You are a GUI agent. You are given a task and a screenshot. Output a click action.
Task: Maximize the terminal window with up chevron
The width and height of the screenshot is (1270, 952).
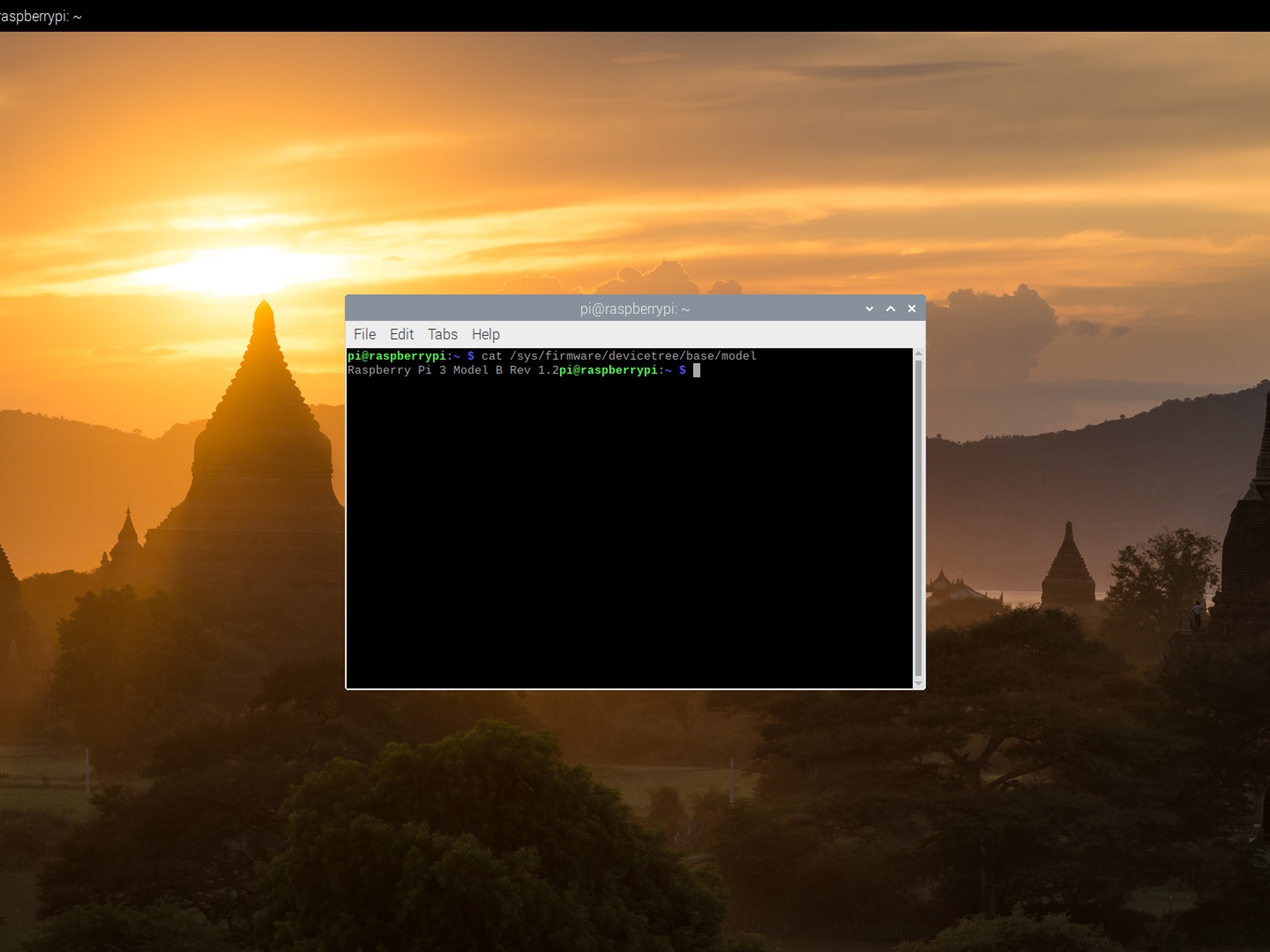point(890,309)
